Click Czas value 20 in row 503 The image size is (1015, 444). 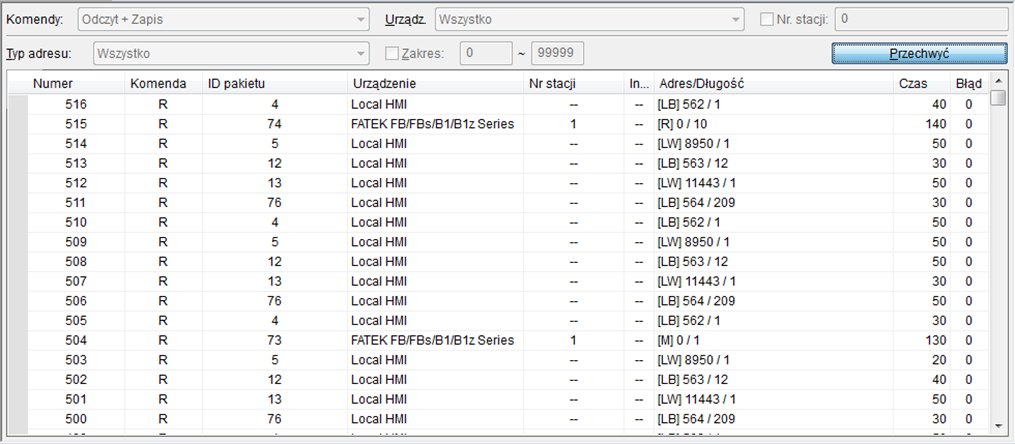click(x=939, y=360)
